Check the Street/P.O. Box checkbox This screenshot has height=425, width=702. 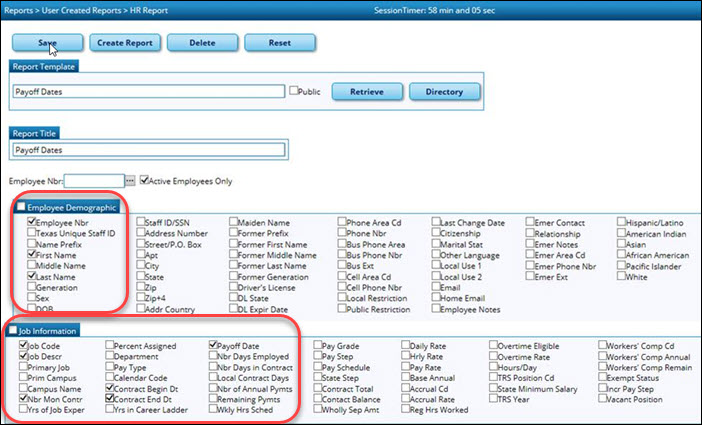pyautogui.click(x=141, y=243)
